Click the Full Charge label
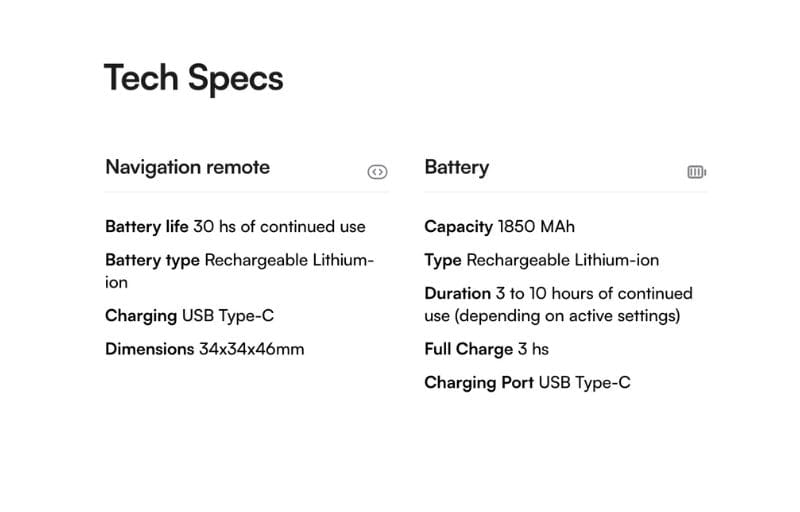 click(x=468, y=349)
